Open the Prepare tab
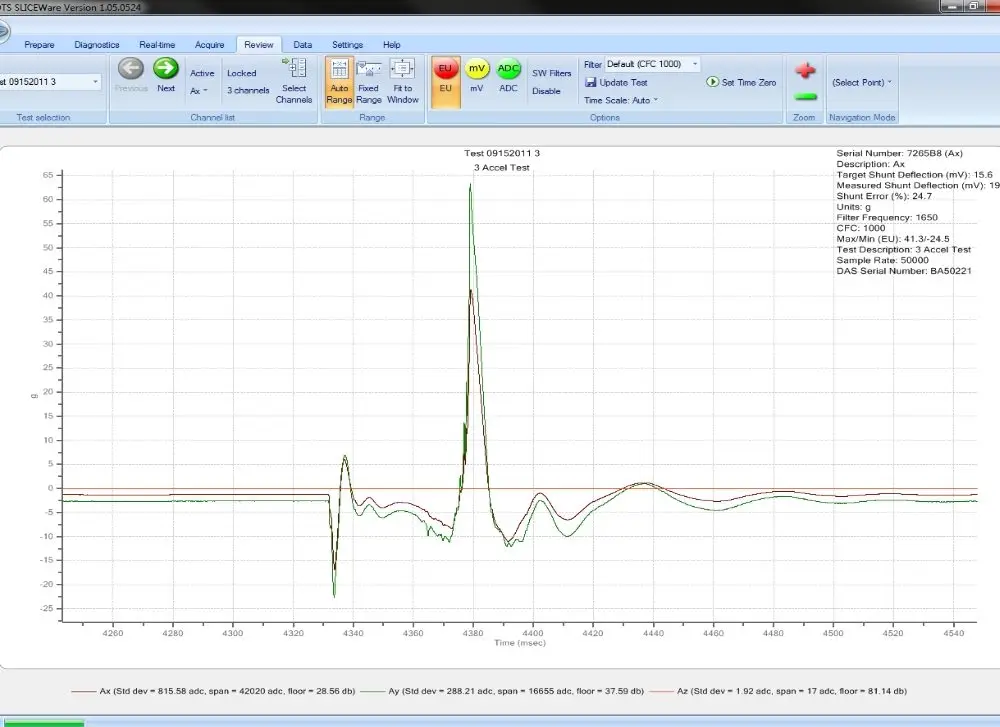This screenshot has width=1000, height=727. pos(39,45)
